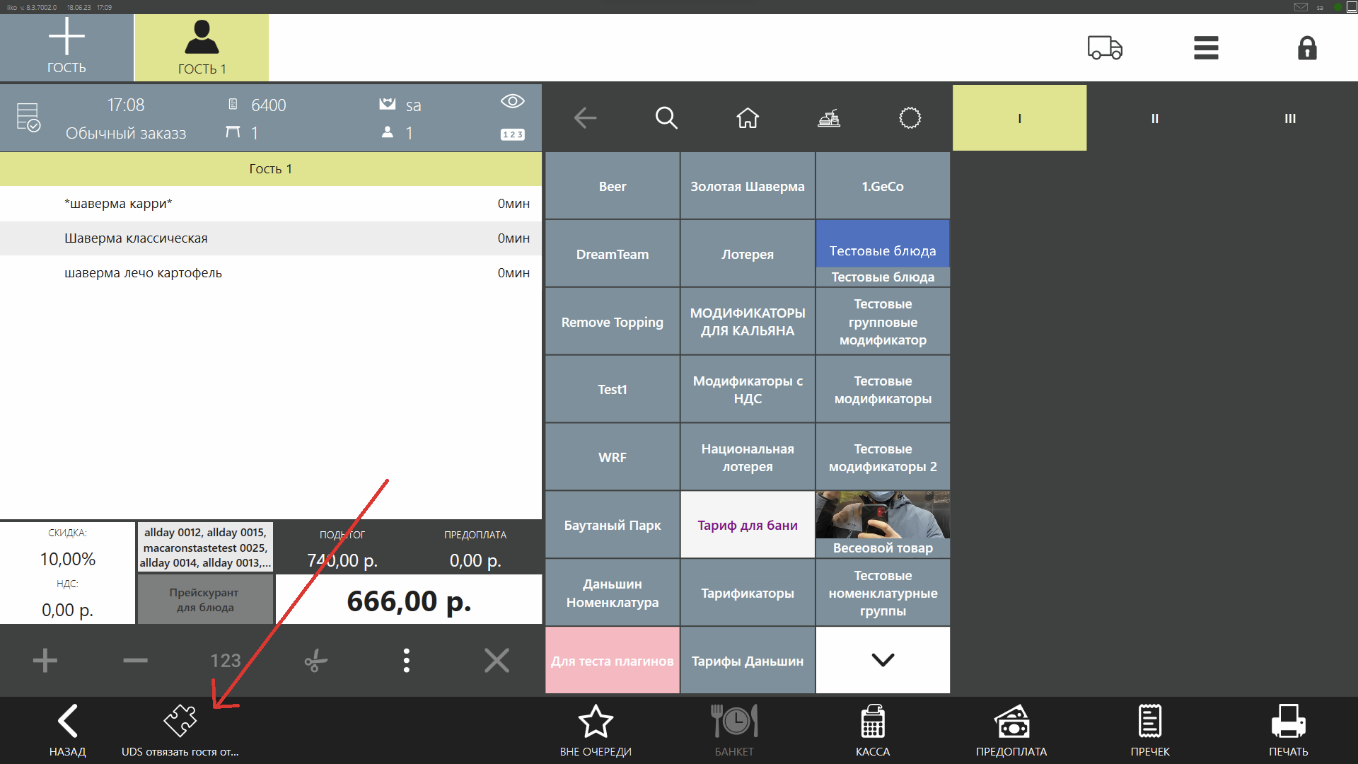Open КАССА cash register

point(872,731)
